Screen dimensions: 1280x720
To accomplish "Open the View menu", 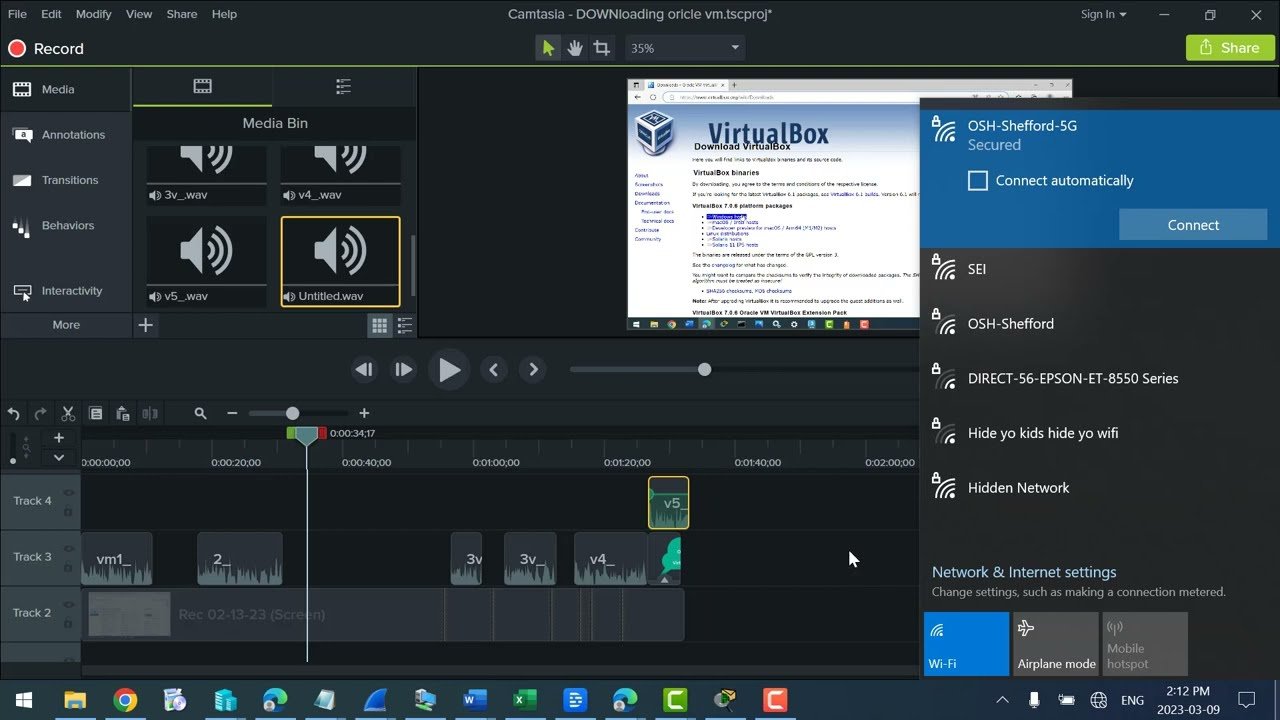I will [x=139, y=14].
